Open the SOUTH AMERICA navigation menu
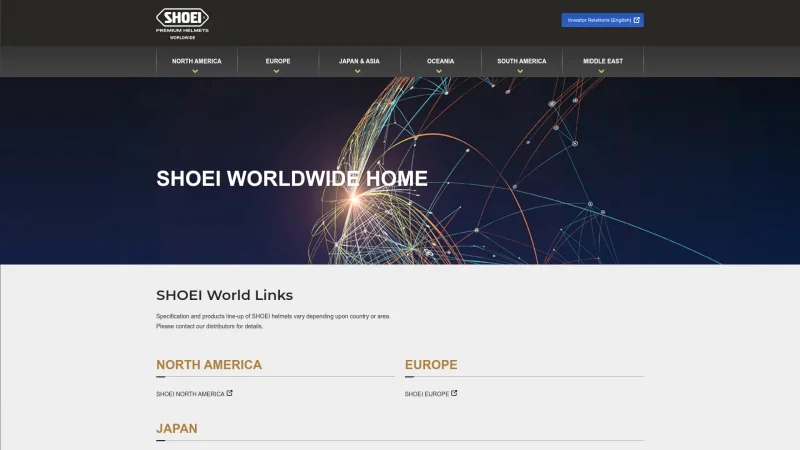The height and width of the screenshot is (450, 800). 521,61
